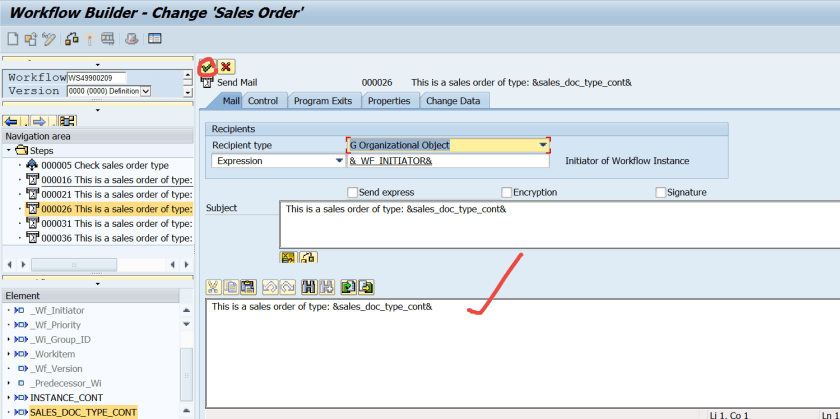Click the find binoculars icon in editor toolbar
This screenshot has height=419, width=840.
(x=309, y=287)
